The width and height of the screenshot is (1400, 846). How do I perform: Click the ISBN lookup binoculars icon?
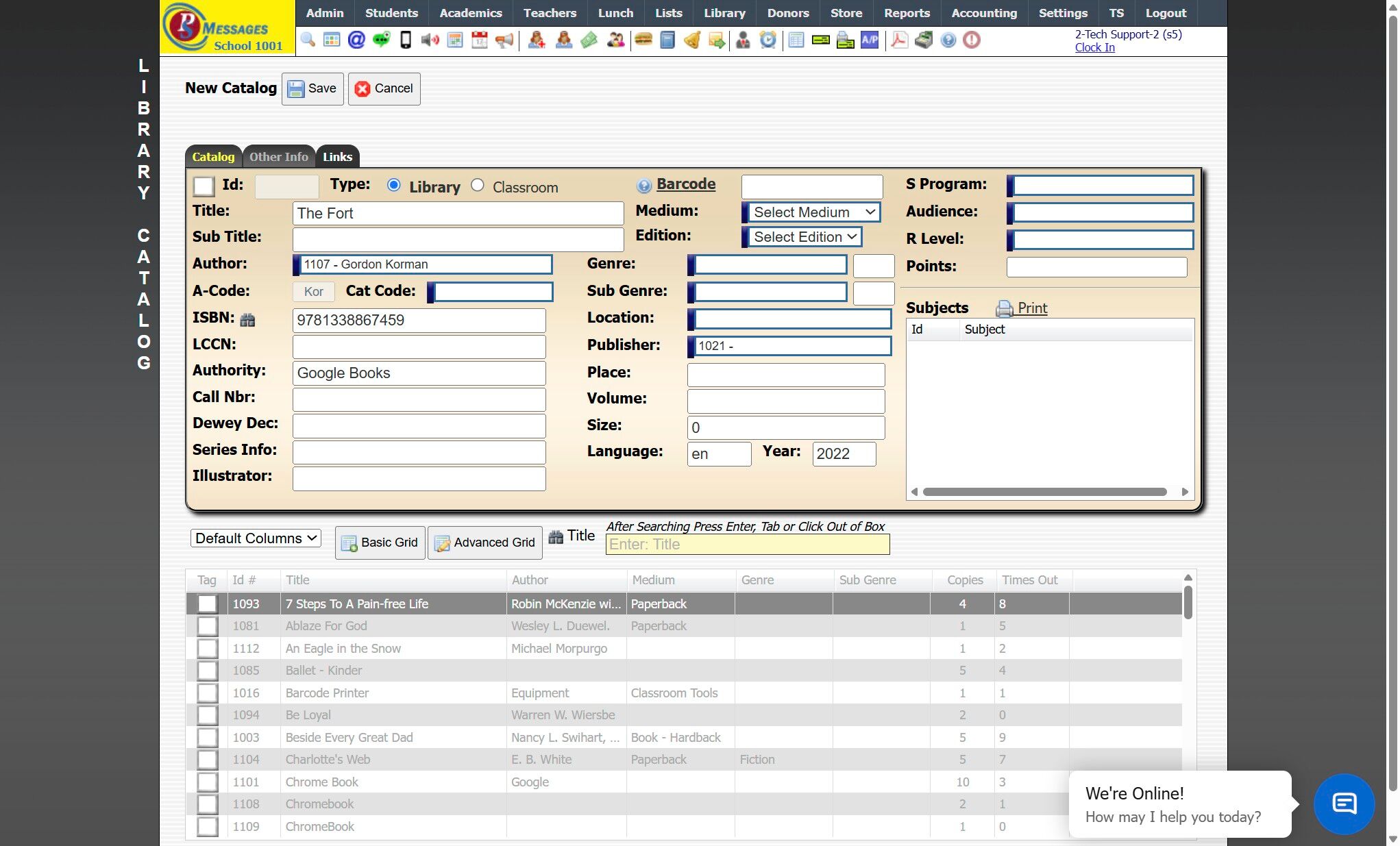pos(248,320)
